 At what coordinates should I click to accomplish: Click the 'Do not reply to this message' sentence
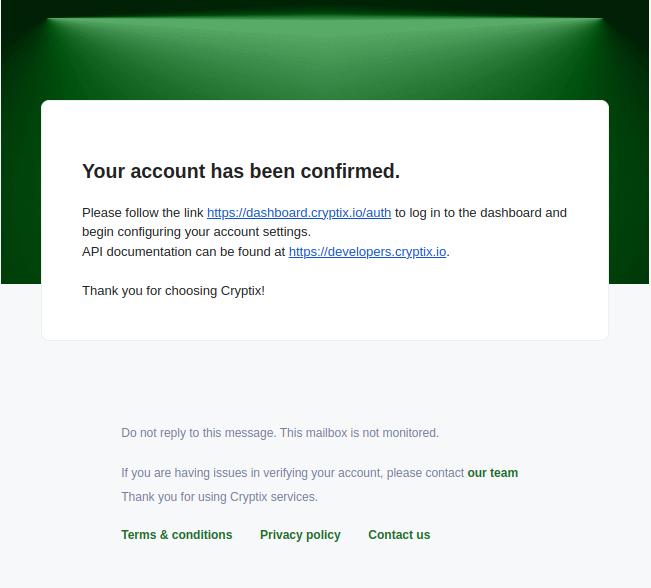coord(198,433)
